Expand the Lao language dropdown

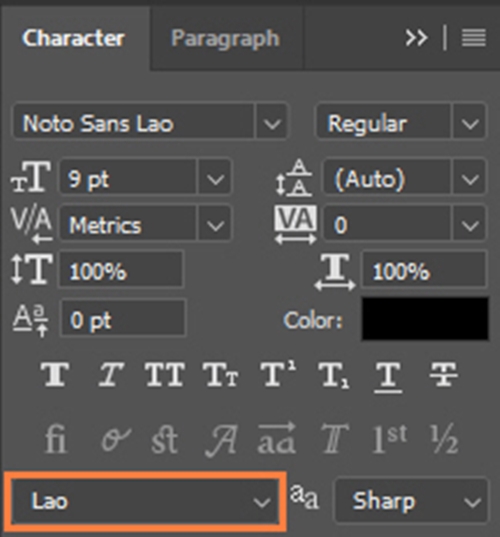point(145,501)
